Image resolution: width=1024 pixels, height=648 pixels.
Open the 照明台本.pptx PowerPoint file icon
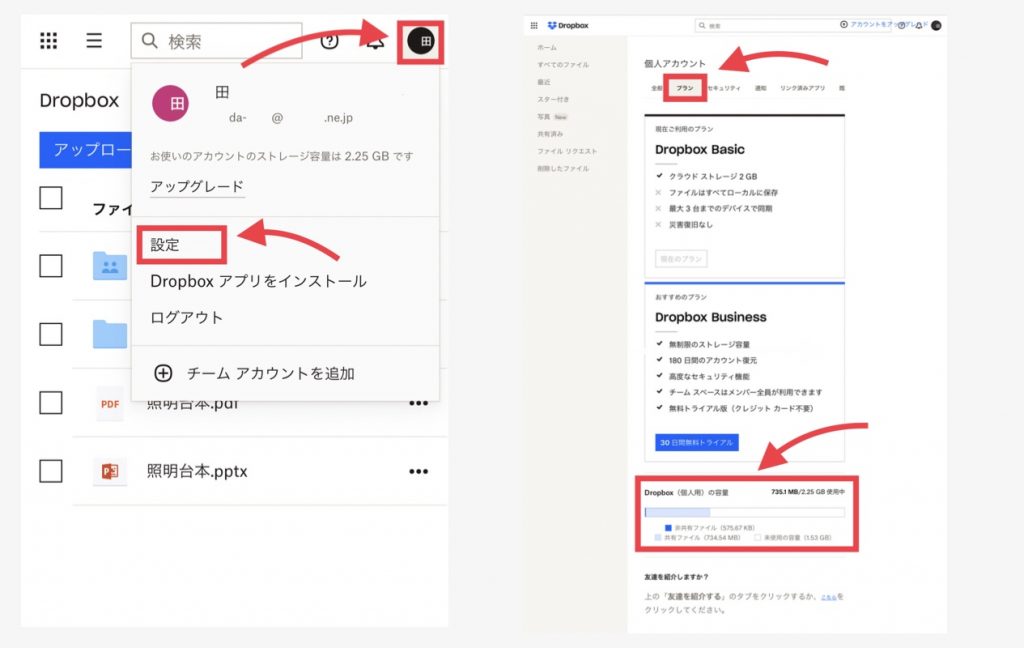109,471
